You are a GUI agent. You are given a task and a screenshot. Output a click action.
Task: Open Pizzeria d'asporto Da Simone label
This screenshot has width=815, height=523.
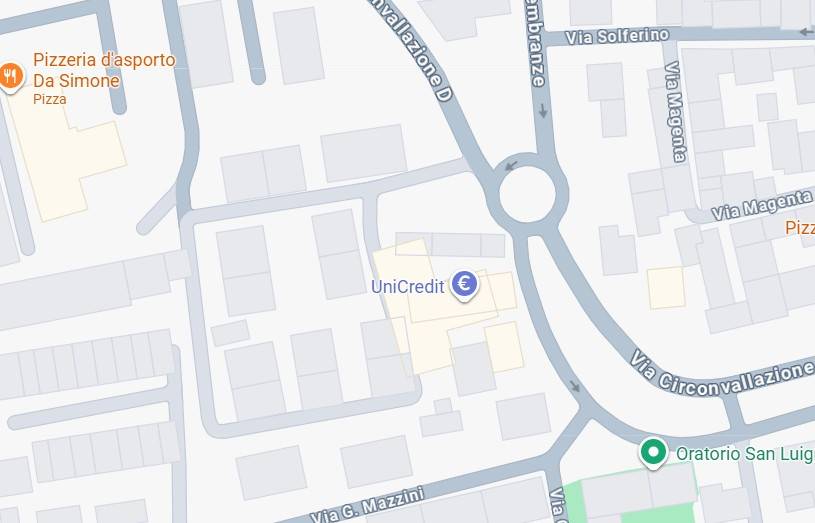104,70
